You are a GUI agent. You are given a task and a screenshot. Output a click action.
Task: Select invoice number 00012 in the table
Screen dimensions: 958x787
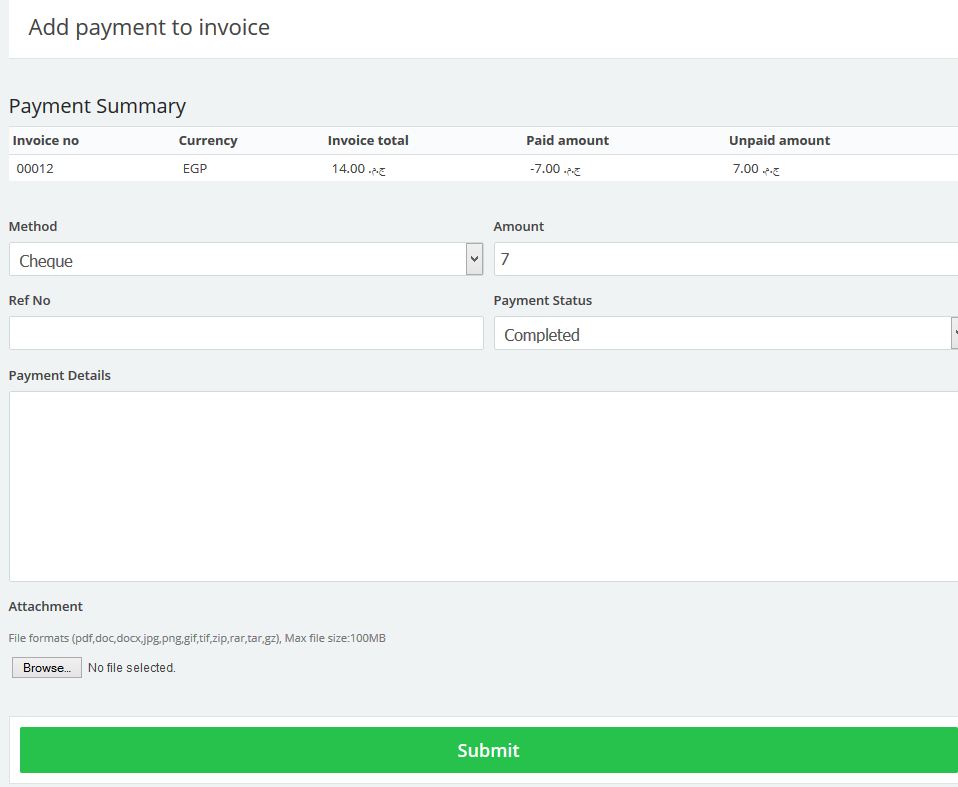35,169
